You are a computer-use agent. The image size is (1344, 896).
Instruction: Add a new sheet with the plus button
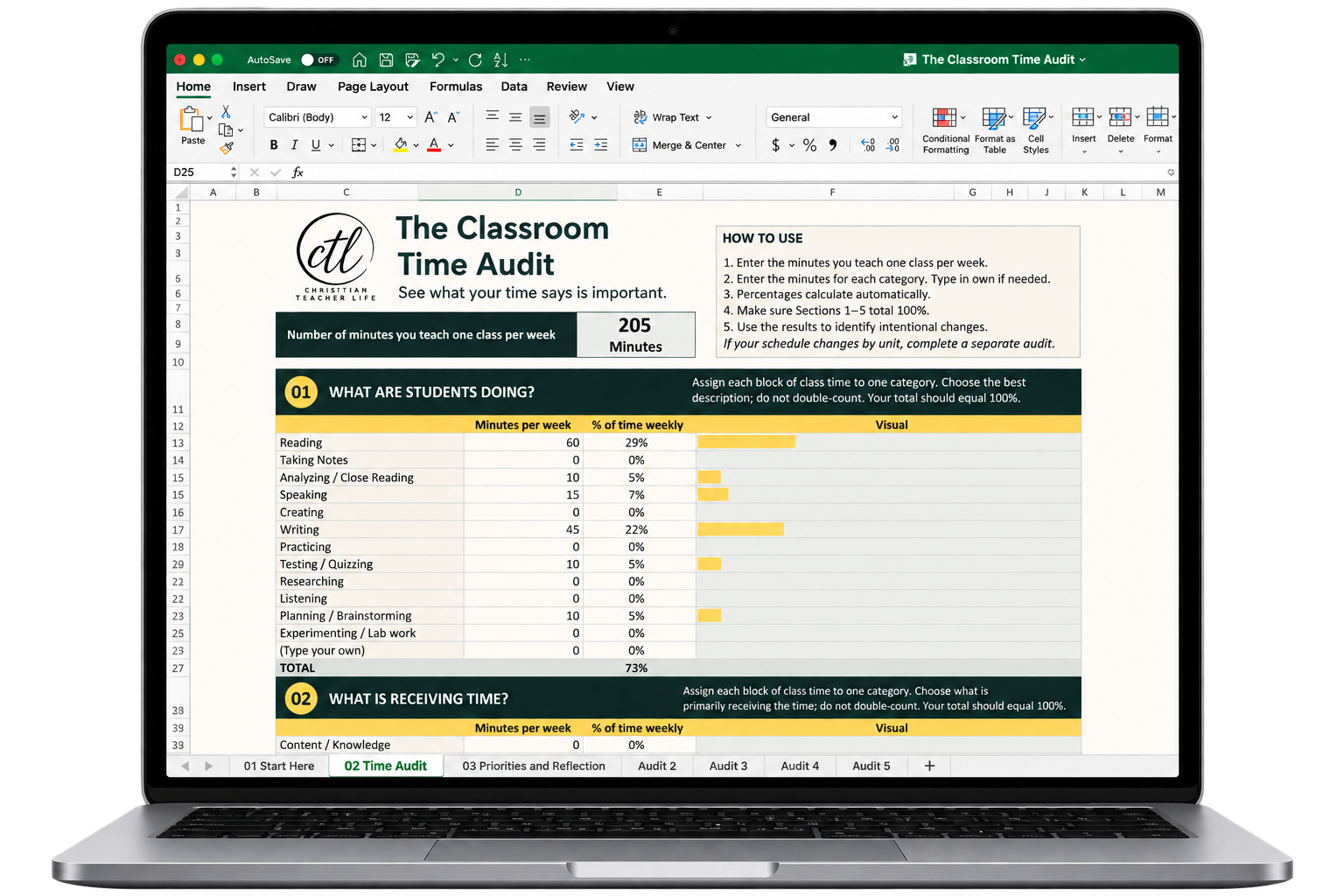coord(929,766)
